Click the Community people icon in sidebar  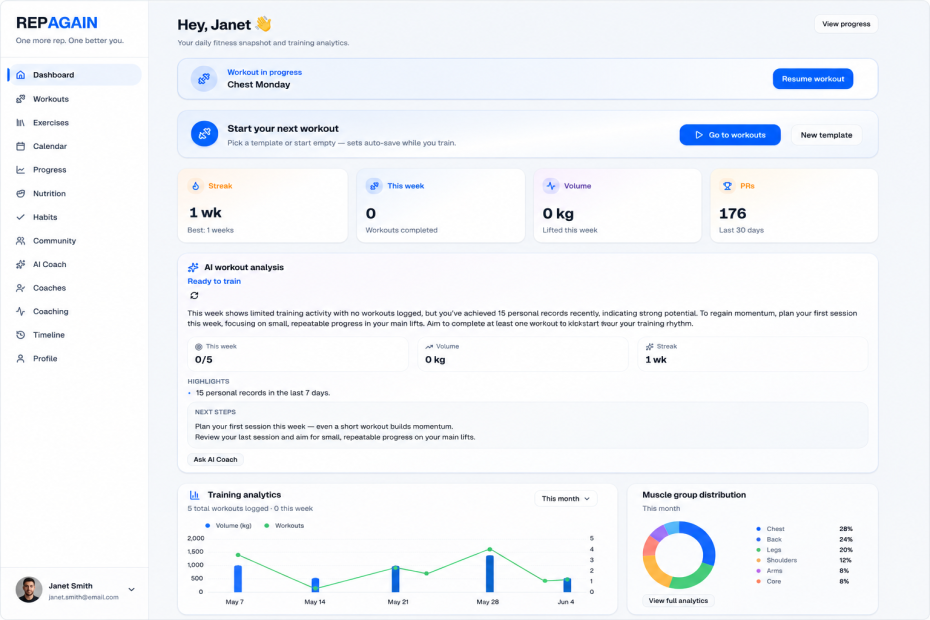[21, 241]
